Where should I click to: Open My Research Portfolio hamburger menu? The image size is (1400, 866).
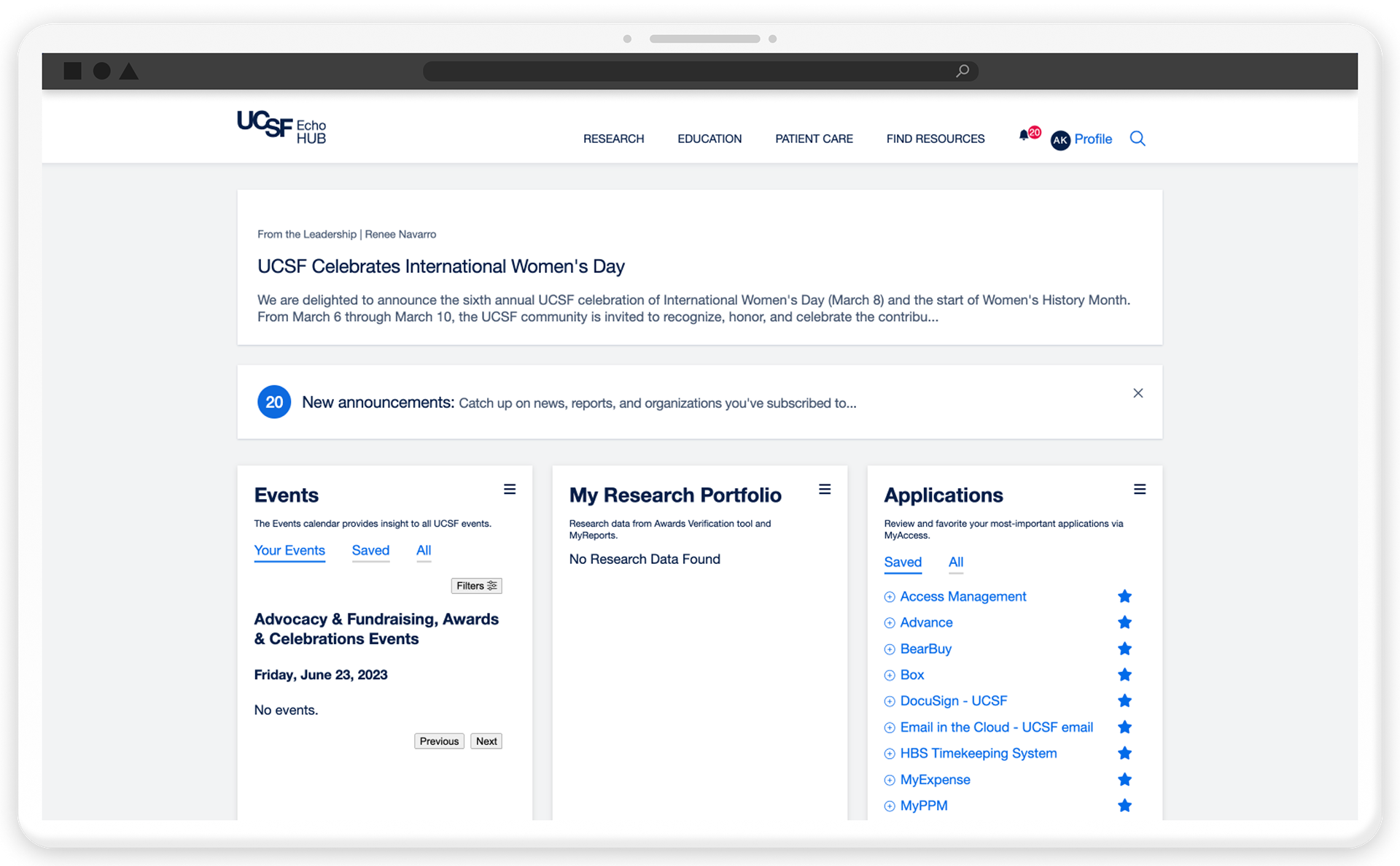(825, 490)
